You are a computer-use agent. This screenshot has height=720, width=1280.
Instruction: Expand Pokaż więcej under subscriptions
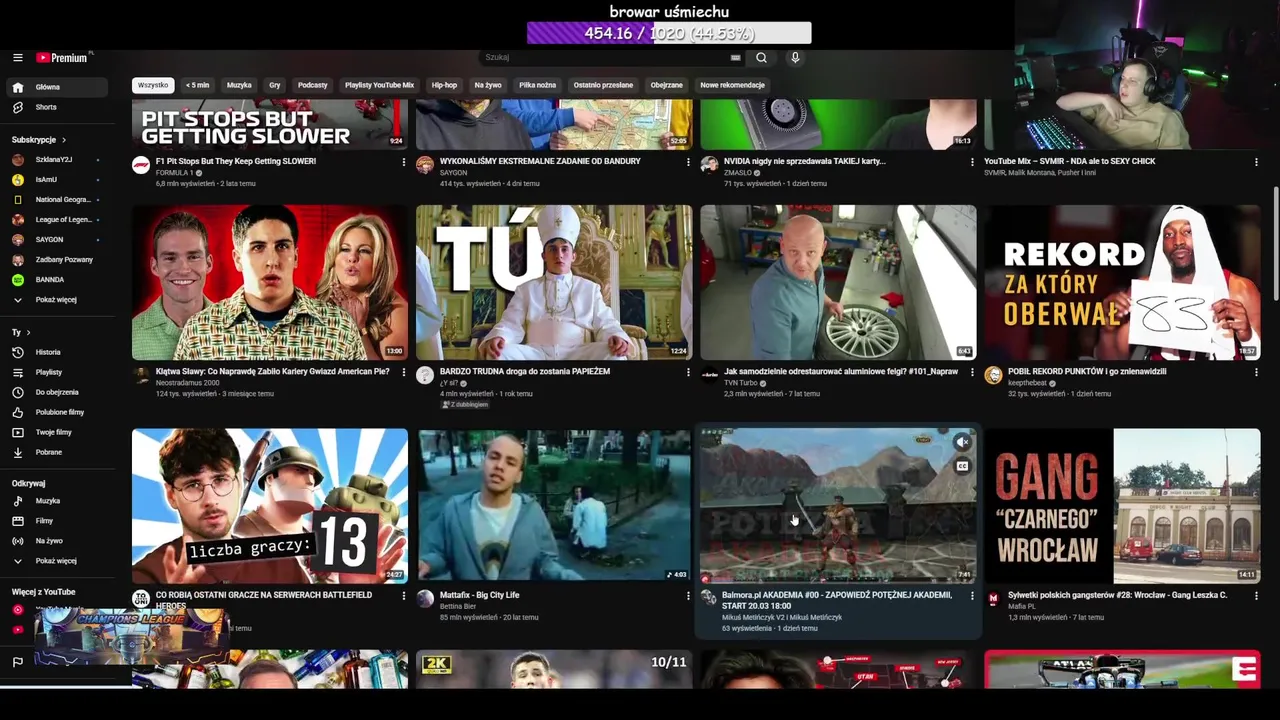55,300
